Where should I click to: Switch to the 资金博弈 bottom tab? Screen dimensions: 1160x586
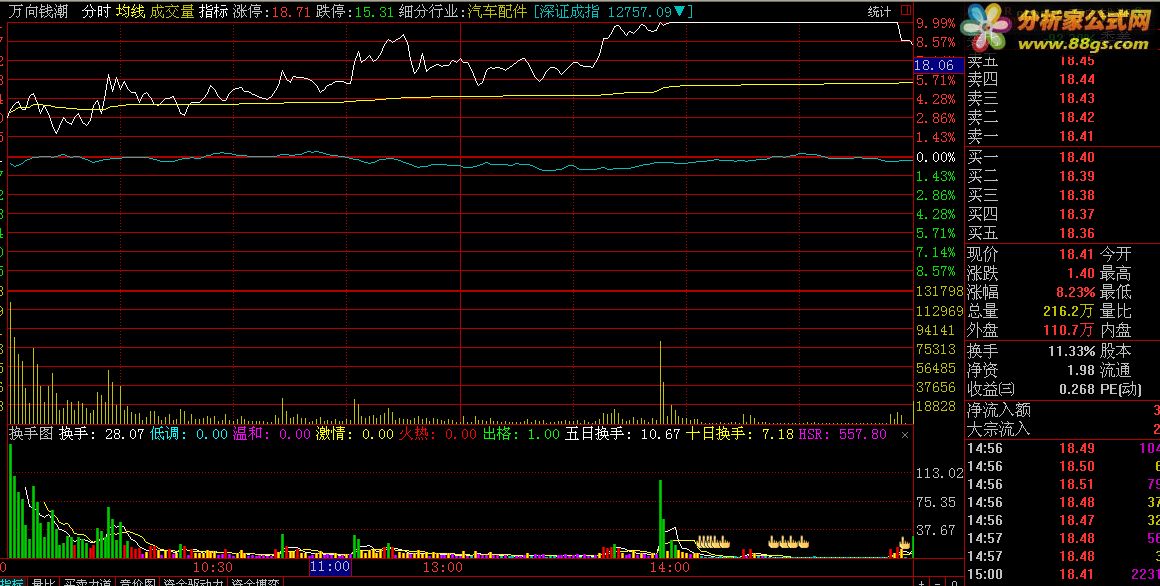254,583
